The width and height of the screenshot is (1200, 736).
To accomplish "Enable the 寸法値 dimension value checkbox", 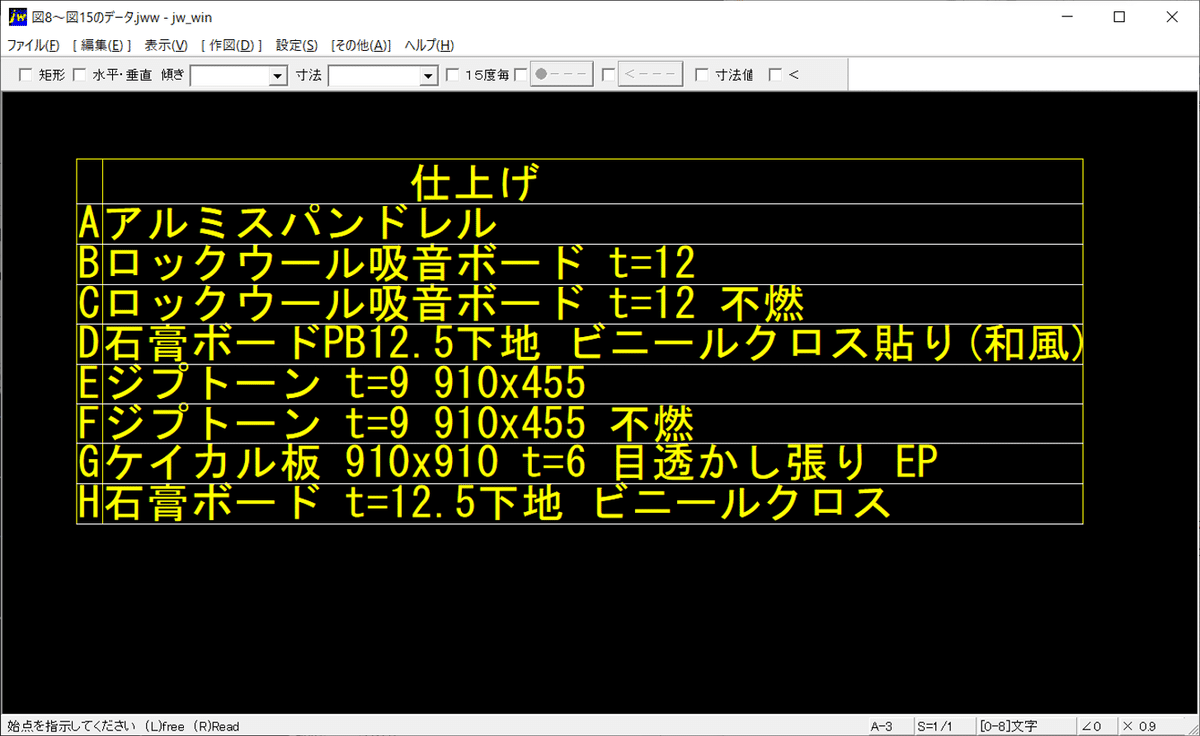I will [x=701, y=74].
